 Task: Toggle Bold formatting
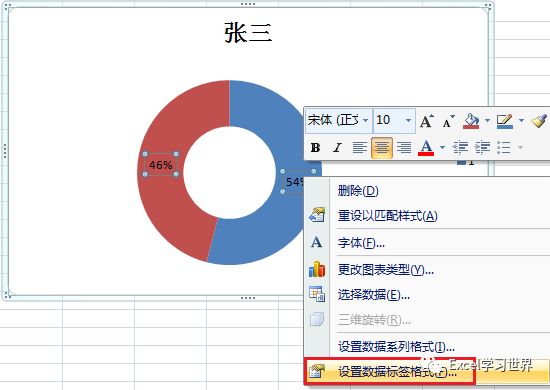tap(315, 148)
